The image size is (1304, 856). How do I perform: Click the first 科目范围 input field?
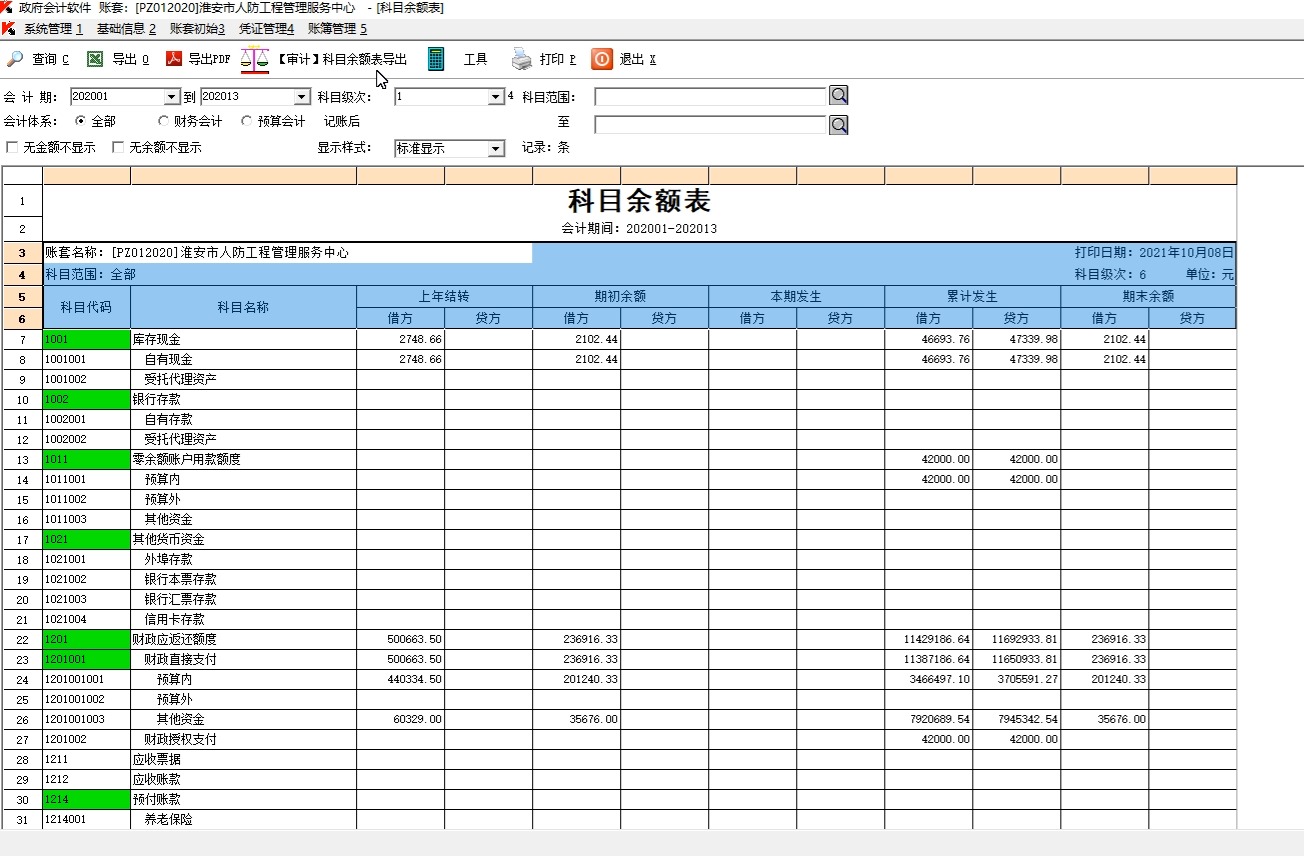[710, 96]
